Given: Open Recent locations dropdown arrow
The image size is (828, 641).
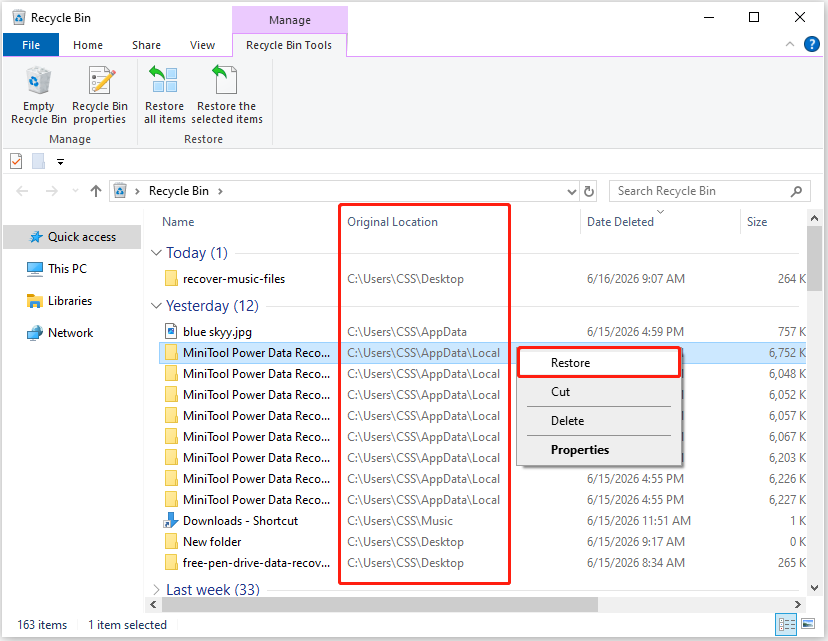Looking at the screenshot, I should pos(75,191).
